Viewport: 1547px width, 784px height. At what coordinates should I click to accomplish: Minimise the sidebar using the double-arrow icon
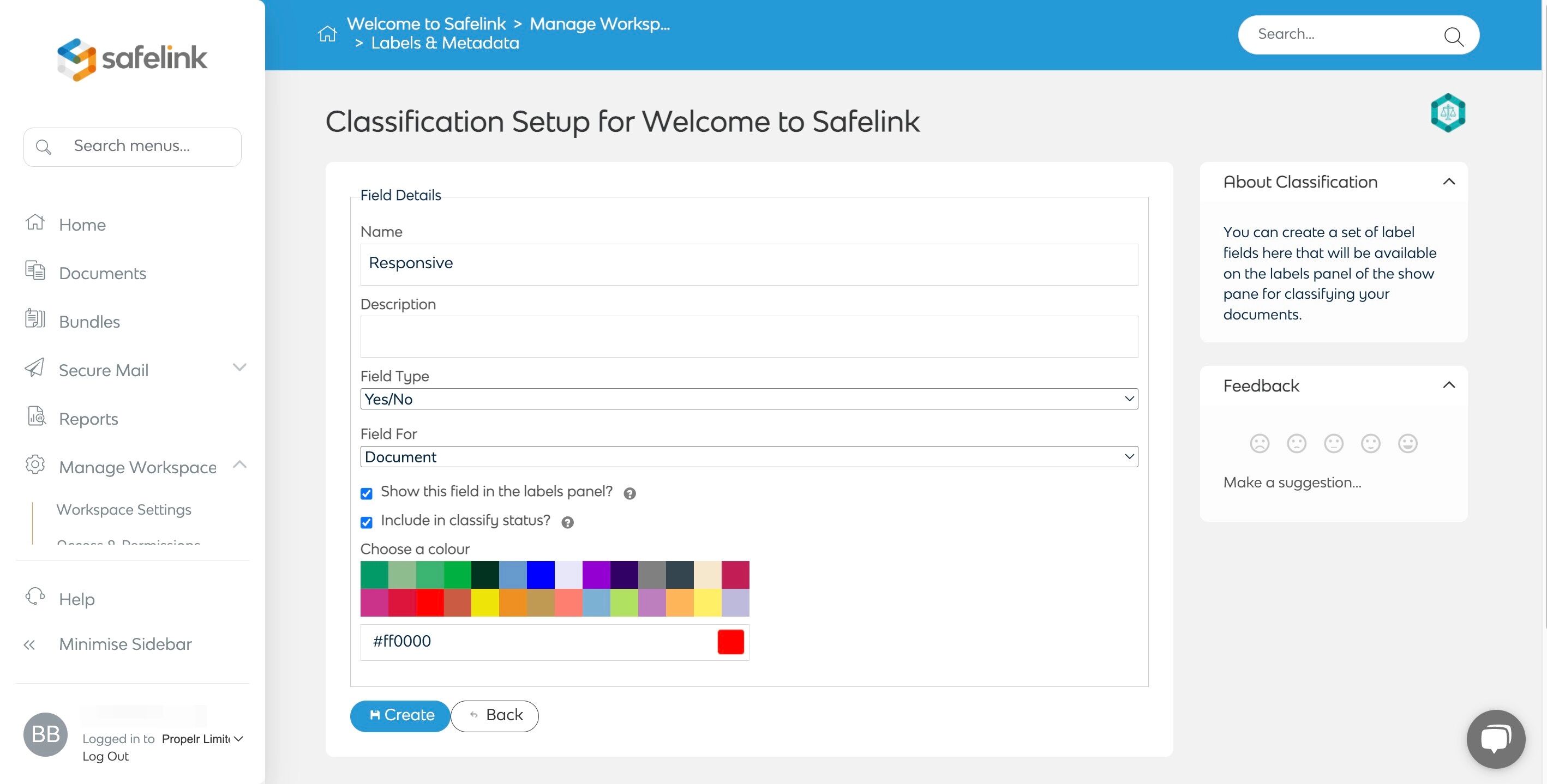click(29, 645)
